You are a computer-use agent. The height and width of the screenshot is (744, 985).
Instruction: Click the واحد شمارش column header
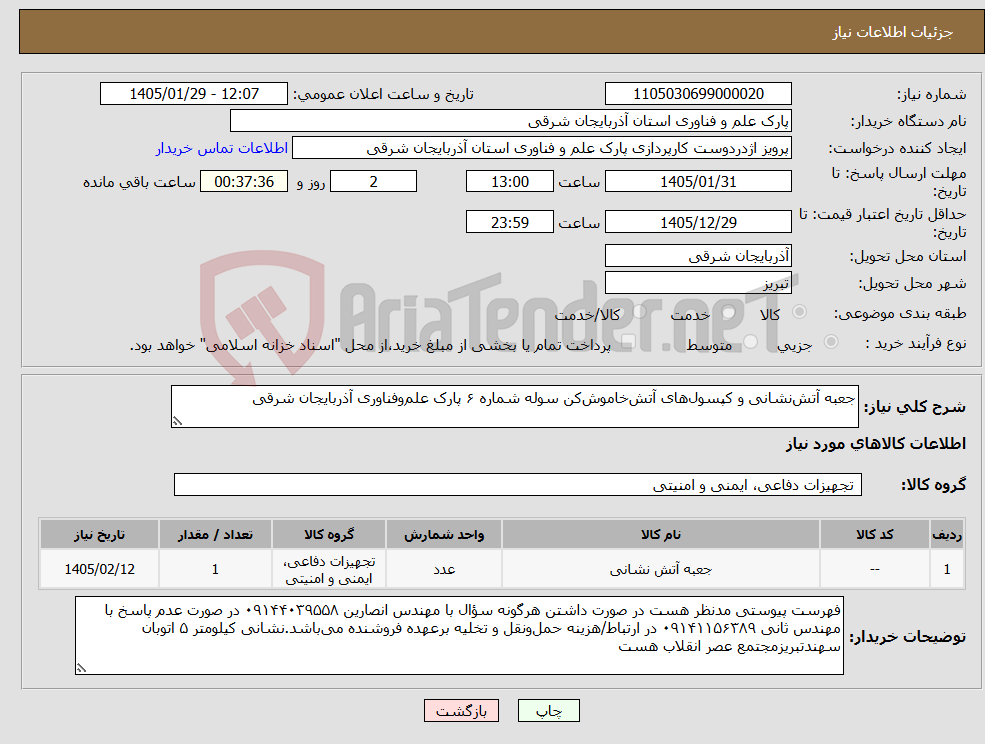[x=444, y=535]
